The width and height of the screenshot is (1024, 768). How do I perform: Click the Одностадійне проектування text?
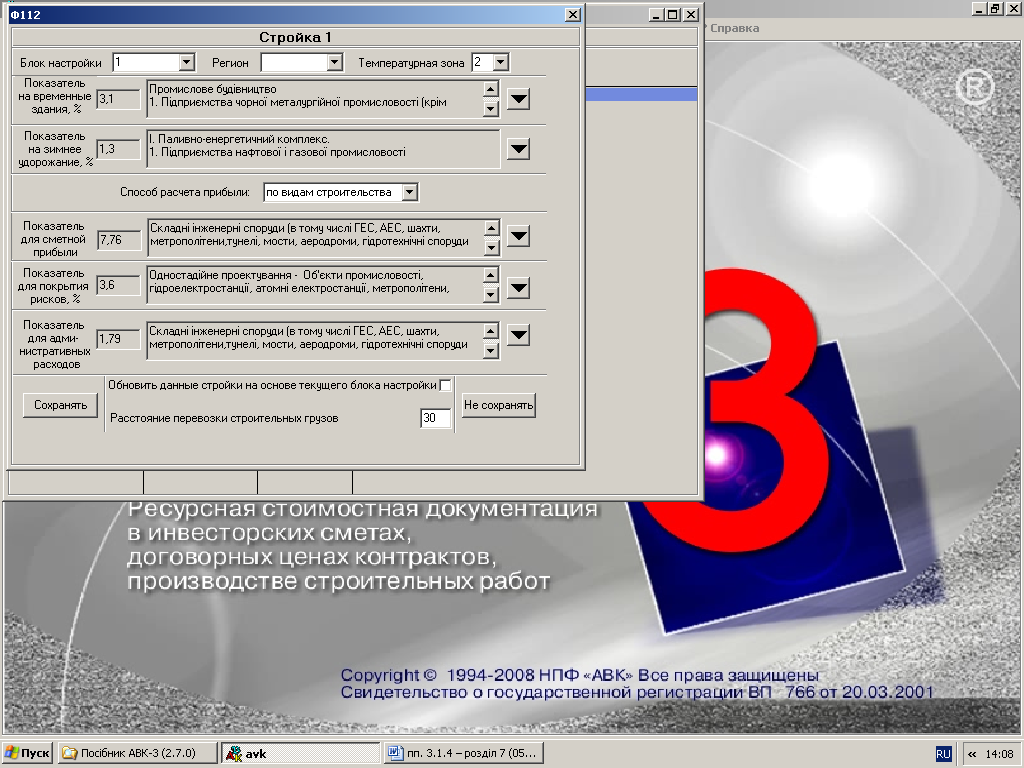[221, 275]
